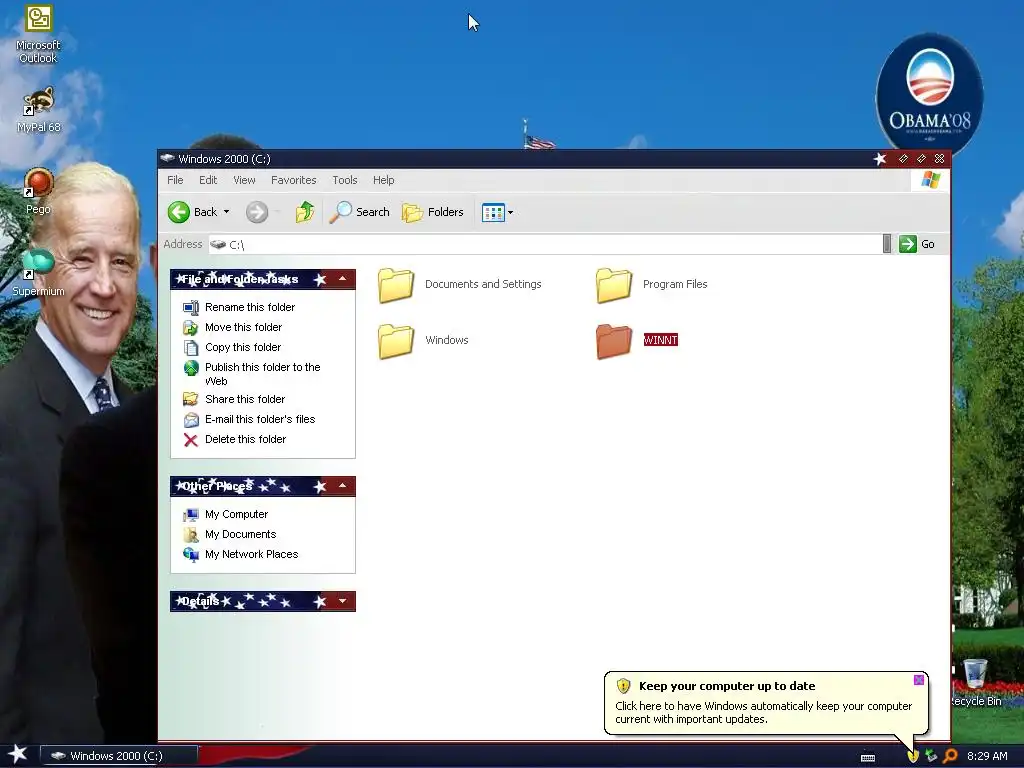Click the Windows flag logo in the menu bar

[931, 180]
